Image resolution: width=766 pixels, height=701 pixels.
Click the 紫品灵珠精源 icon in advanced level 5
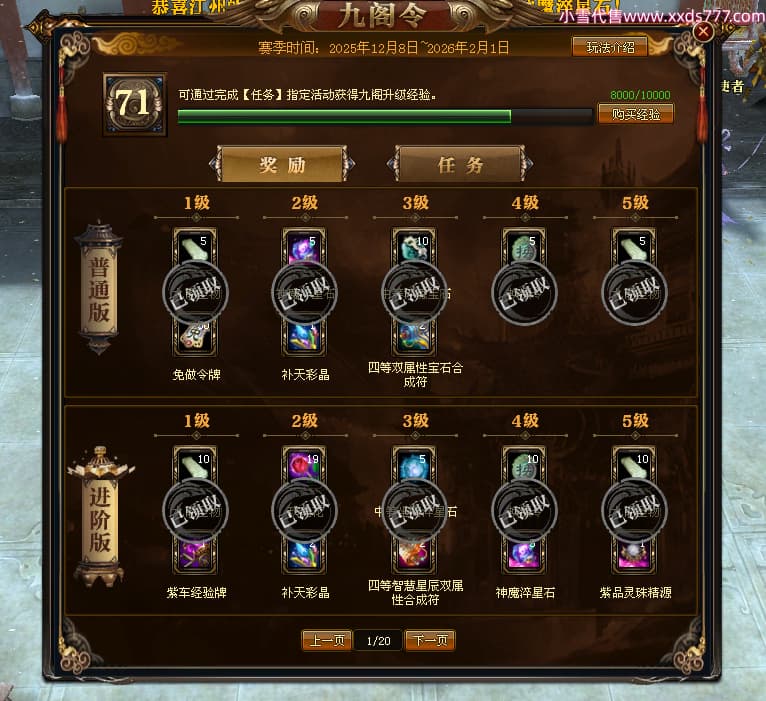pyautogui.click(x=634, y=555)
